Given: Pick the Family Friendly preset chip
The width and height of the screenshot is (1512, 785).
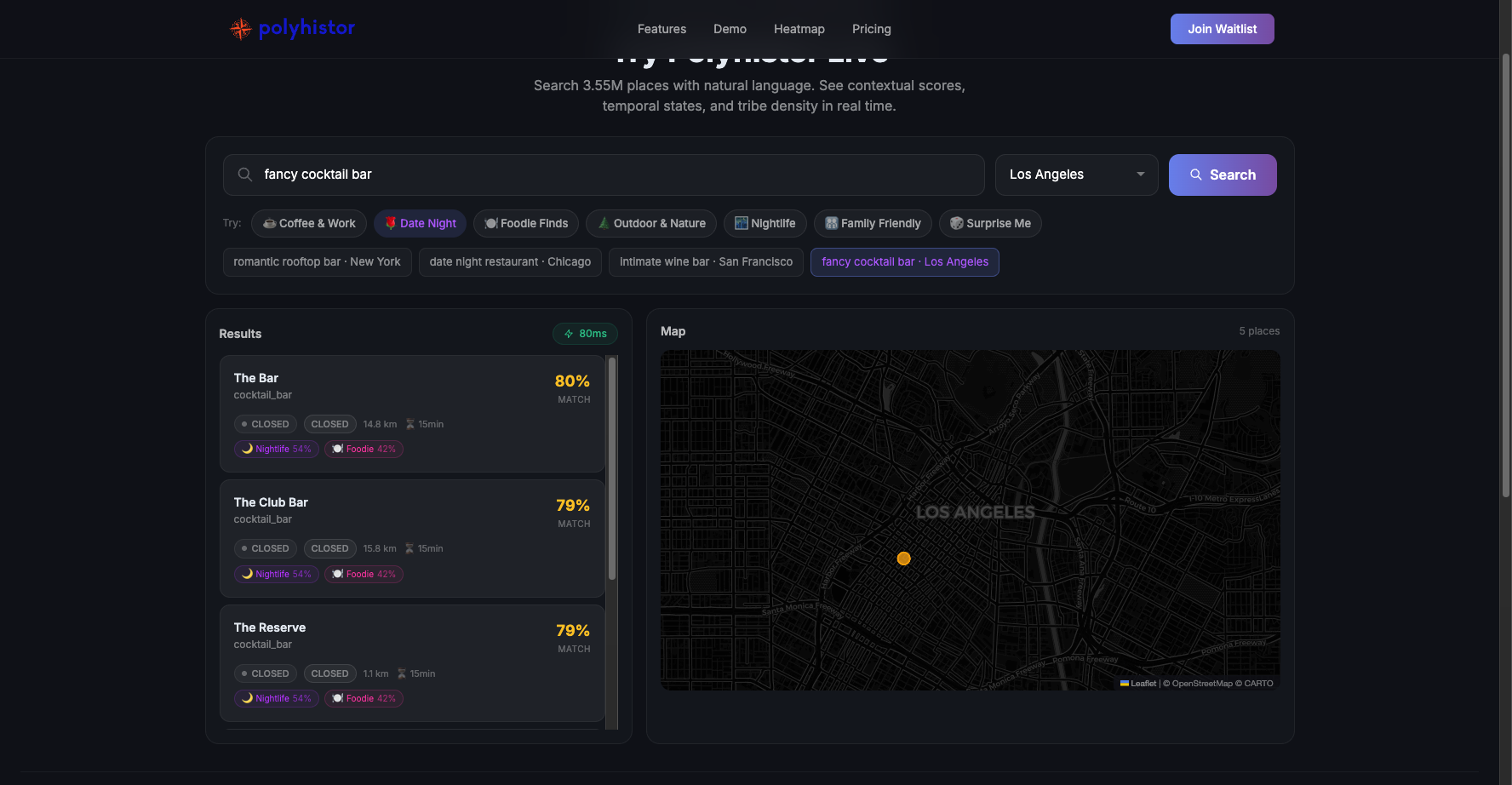Looking at the screenshot, I should (873, 223).
